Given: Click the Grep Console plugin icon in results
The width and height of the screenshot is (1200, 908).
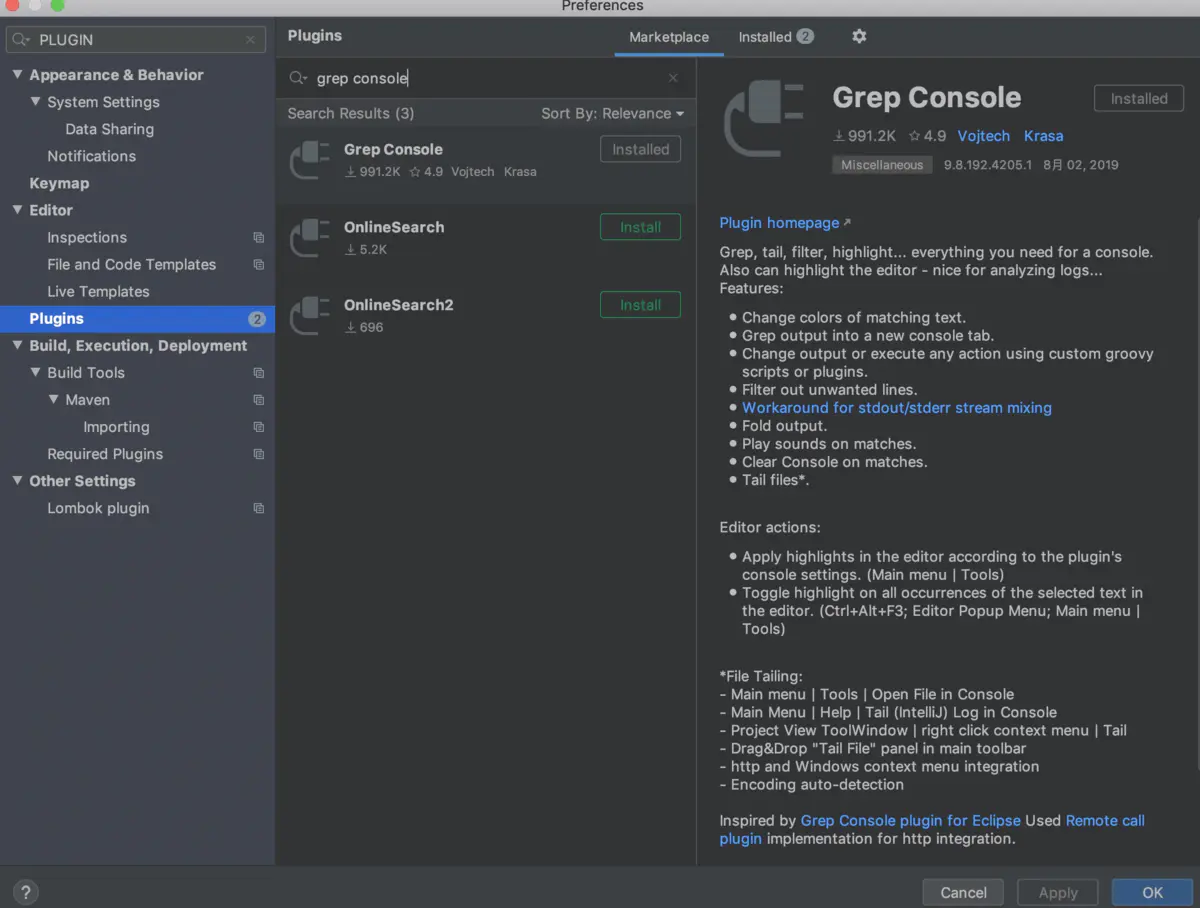Looking at the screenshot, I should tap(310, 160).
